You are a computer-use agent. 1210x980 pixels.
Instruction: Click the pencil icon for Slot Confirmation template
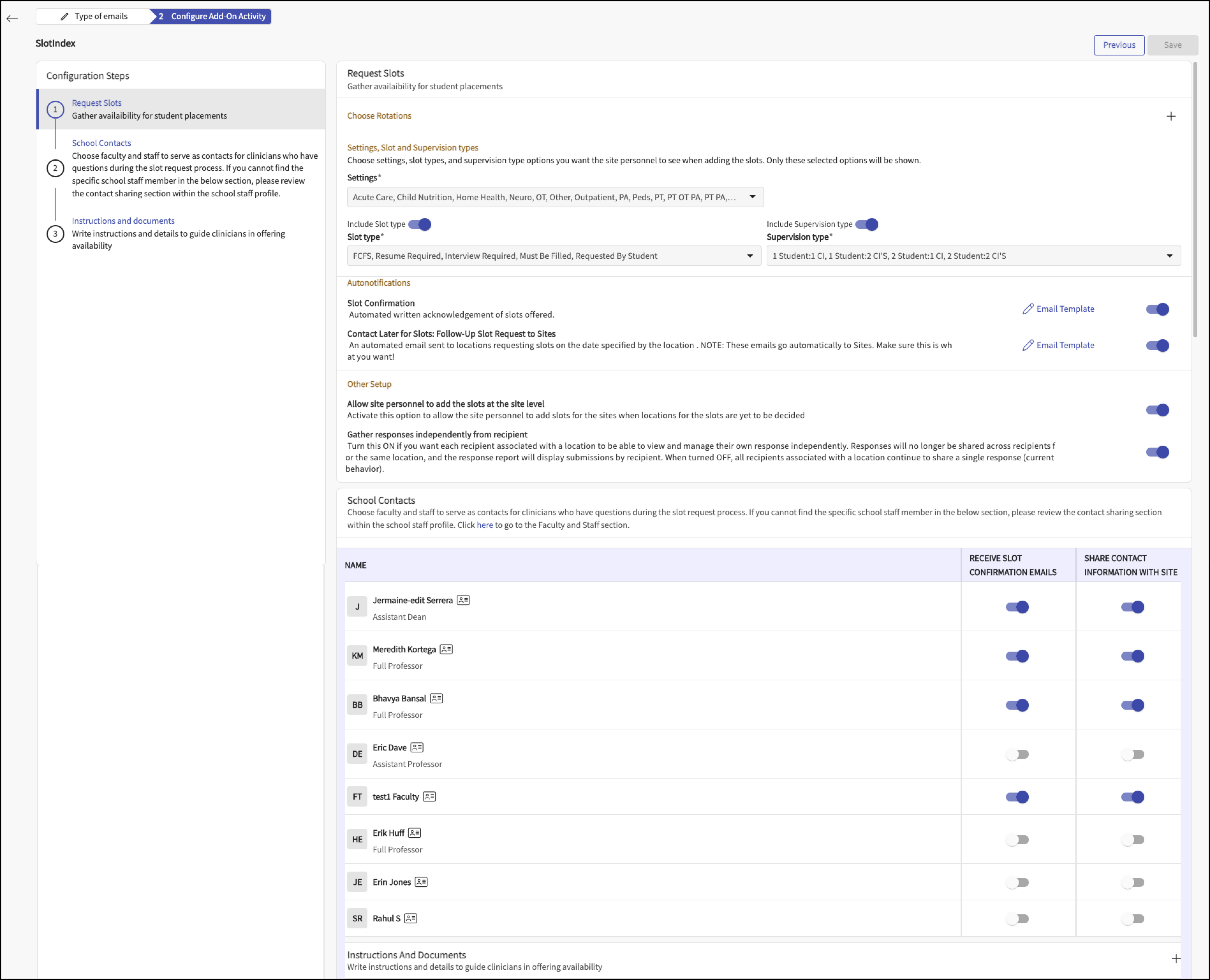click(1028, 309)
